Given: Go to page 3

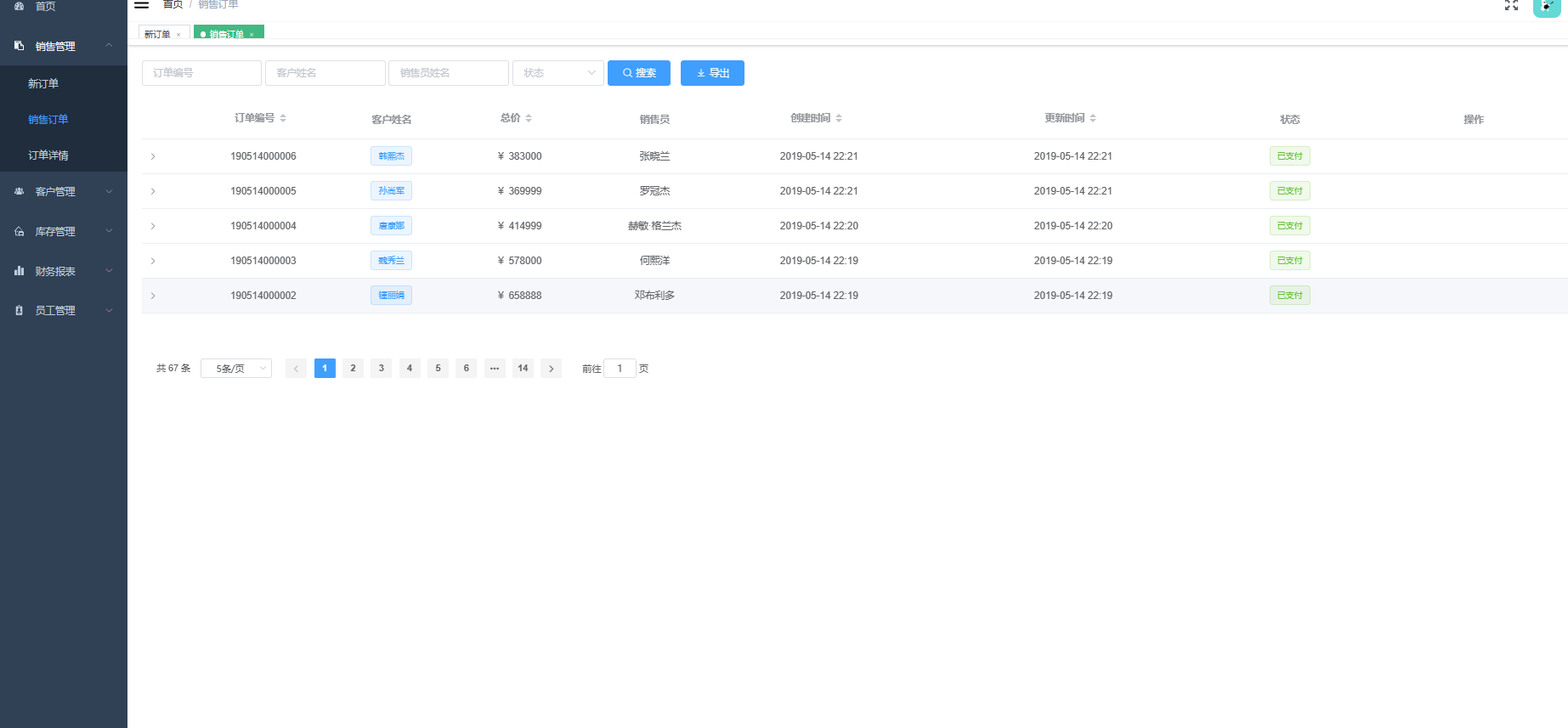Looking at the screenshot, I should (382, 369).
